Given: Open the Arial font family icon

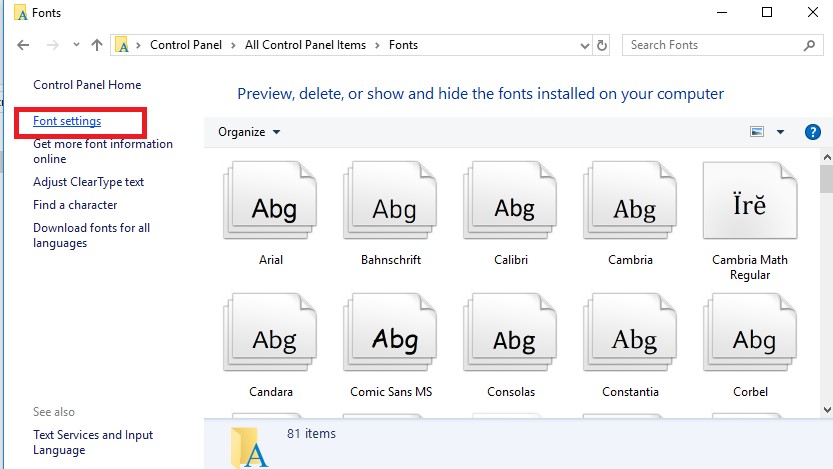Looking at the screenshot, I should (271, 203).
